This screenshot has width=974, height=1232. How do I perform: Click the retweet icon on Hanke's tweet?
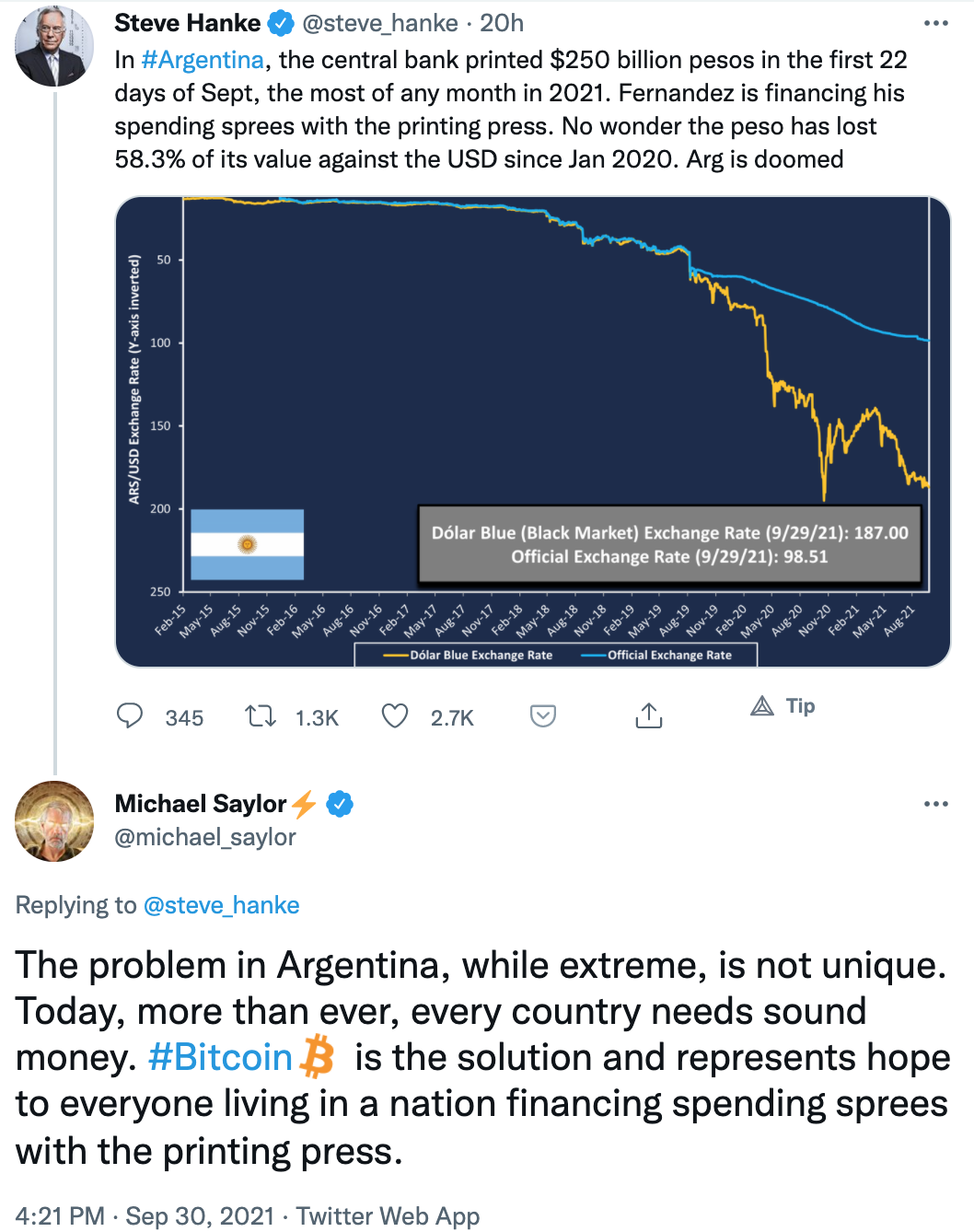(261, 716)
